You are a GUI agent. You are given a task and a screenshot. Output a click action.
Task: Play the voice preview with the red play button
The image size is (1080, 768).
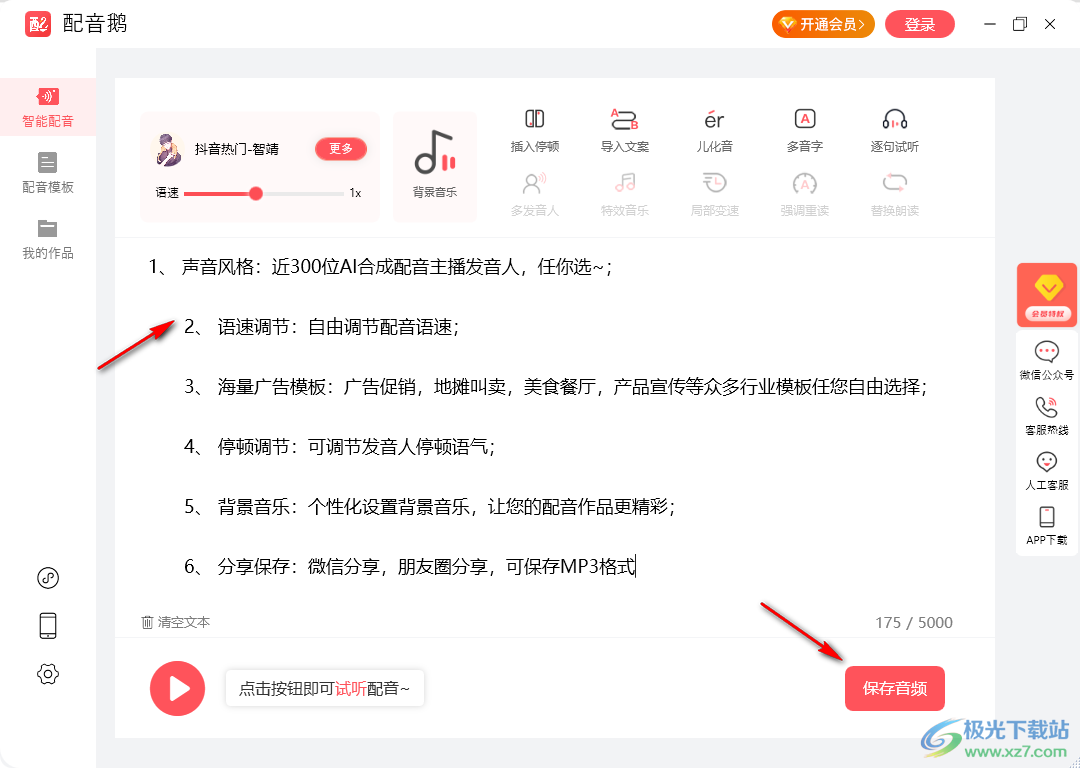(x=178, y=688)
